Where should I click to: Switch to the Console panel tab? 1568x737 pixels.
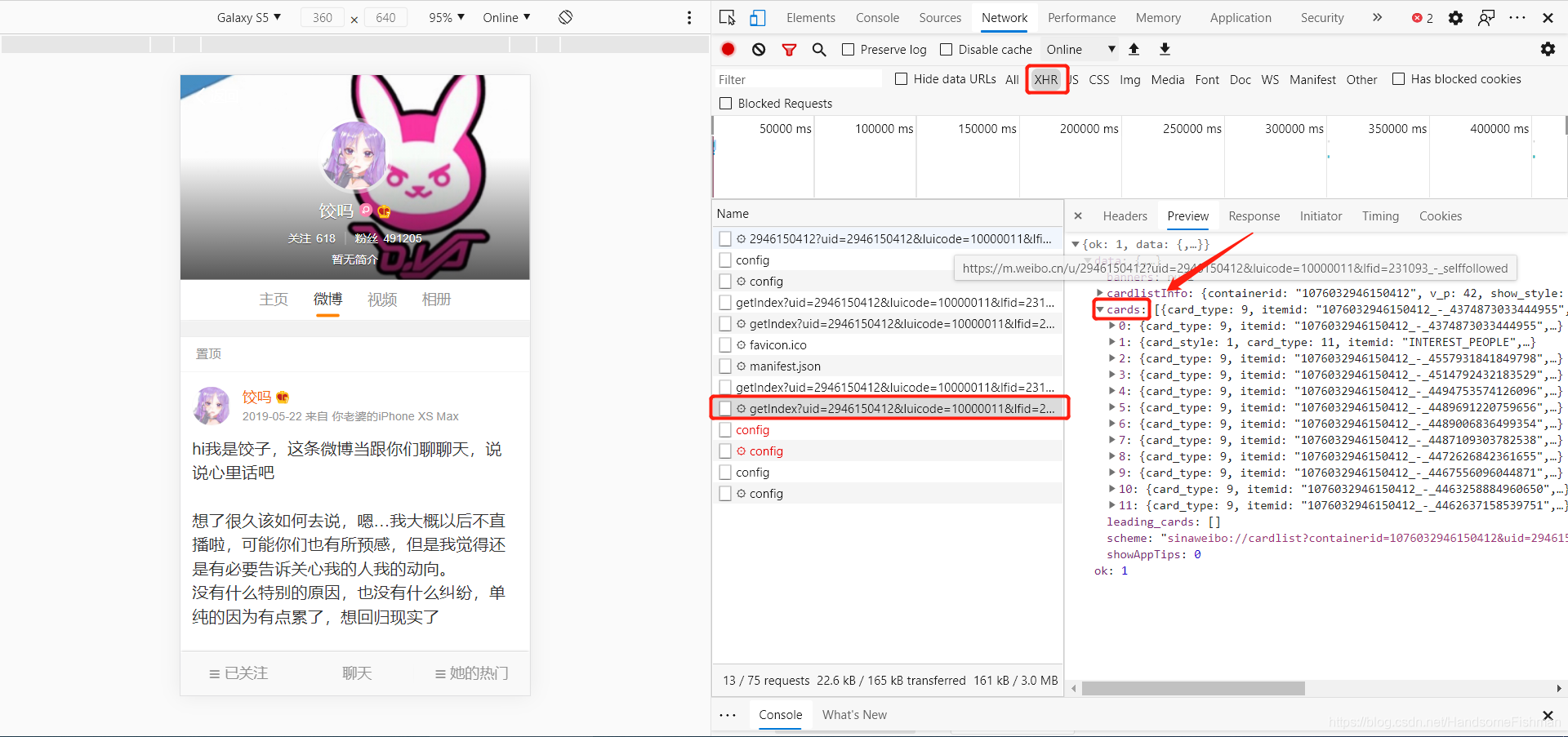(x=877, y=18)
